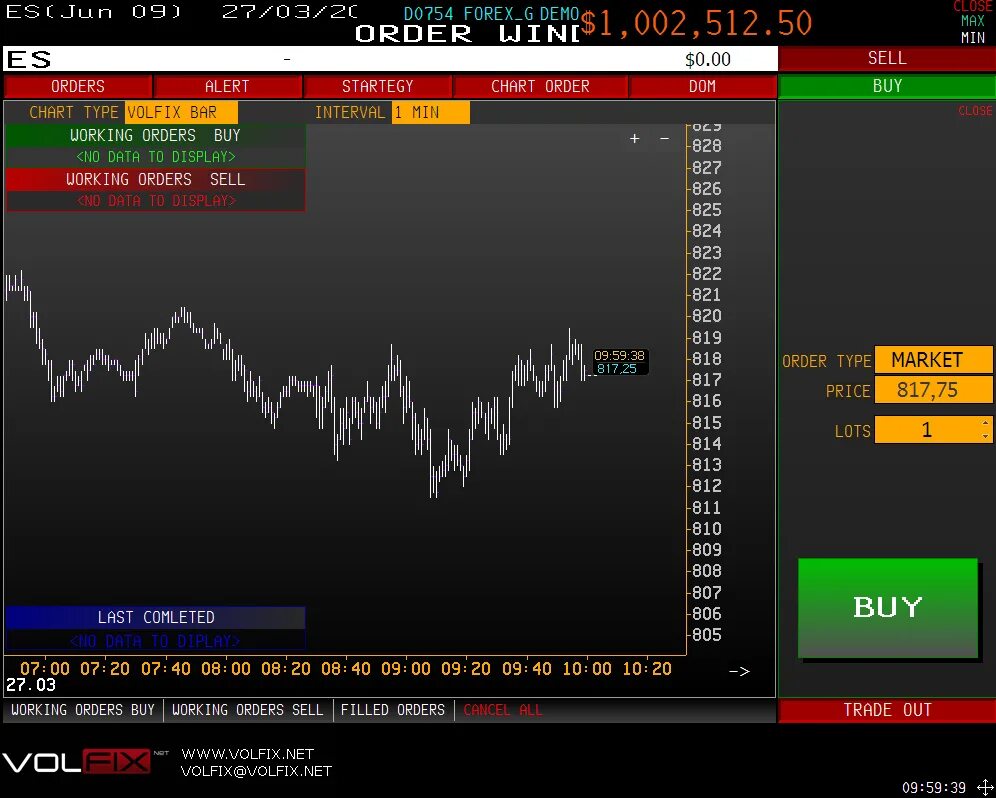Click the 10:00 time axis label
This screenshot has height=798, width=996.
[586, 668]
